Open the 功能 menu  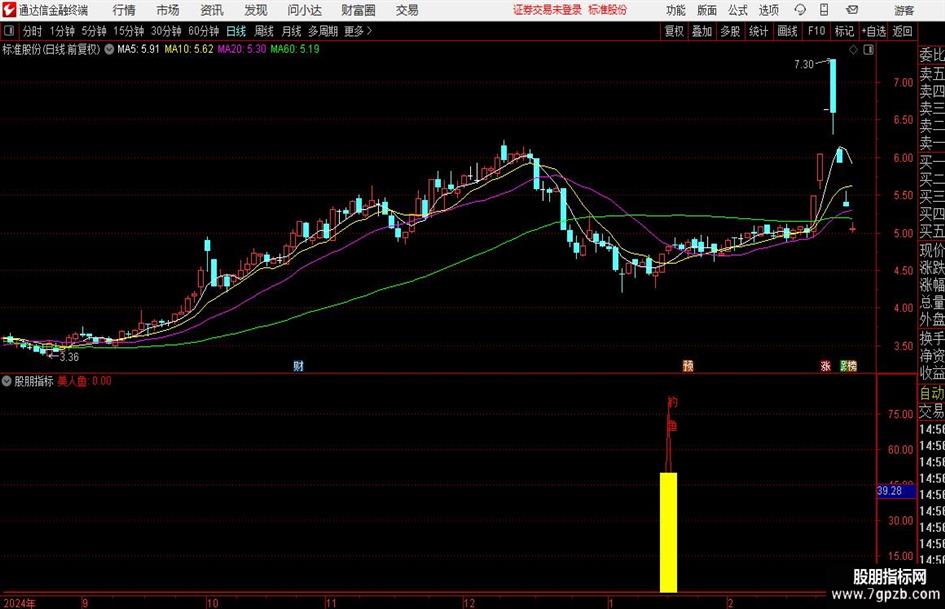pyautogui.click(x=676, y=10)
